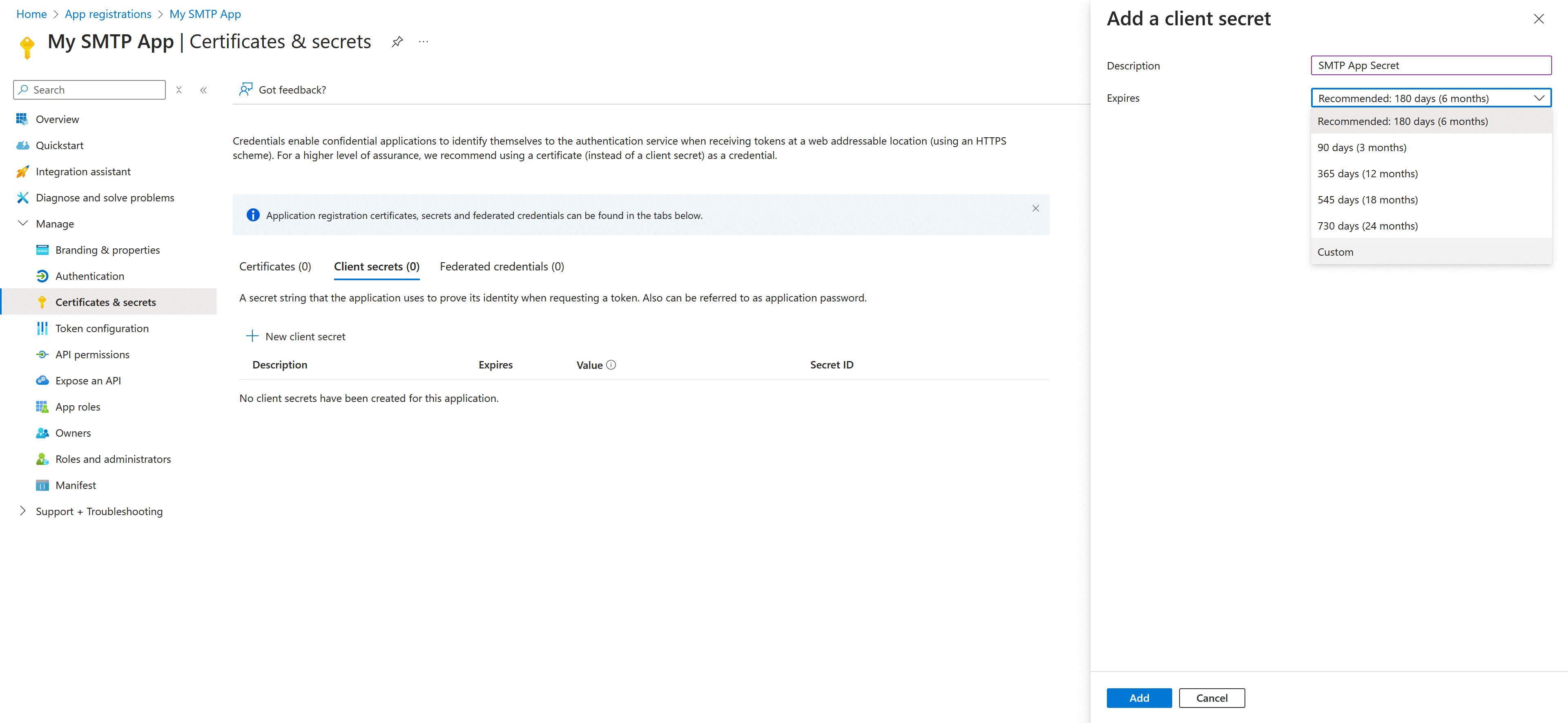Viewport: 1568px width, 723px height.
Task: Open the App roles menu item label
Action: tap(78, 407)
